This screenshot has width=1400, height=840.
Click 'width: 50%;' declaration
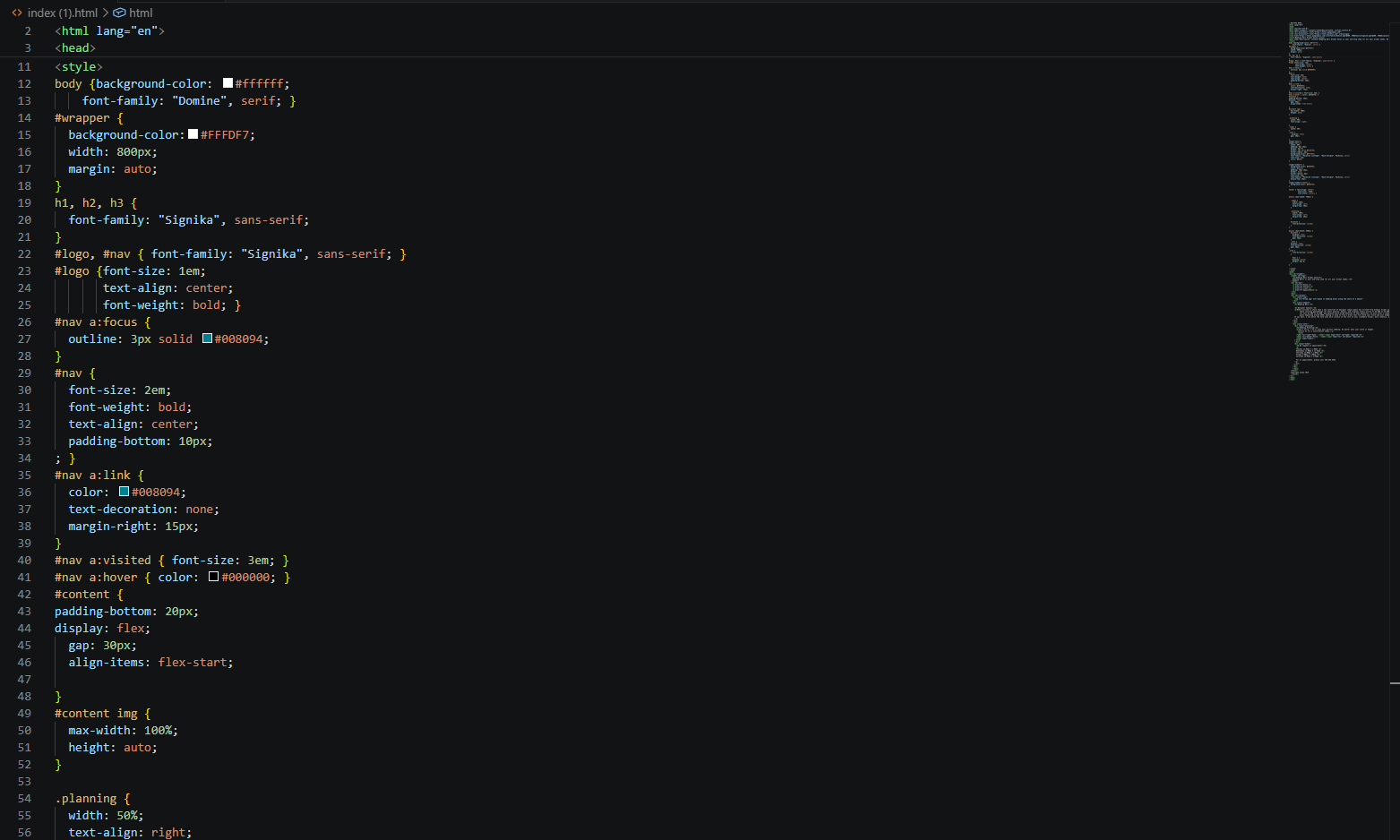[x=106, y=815]
